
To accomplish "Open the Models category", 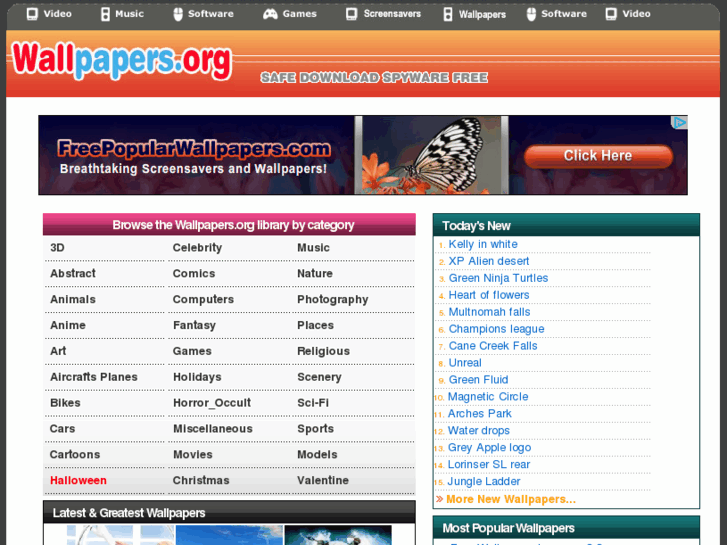I will click(317, 455).
